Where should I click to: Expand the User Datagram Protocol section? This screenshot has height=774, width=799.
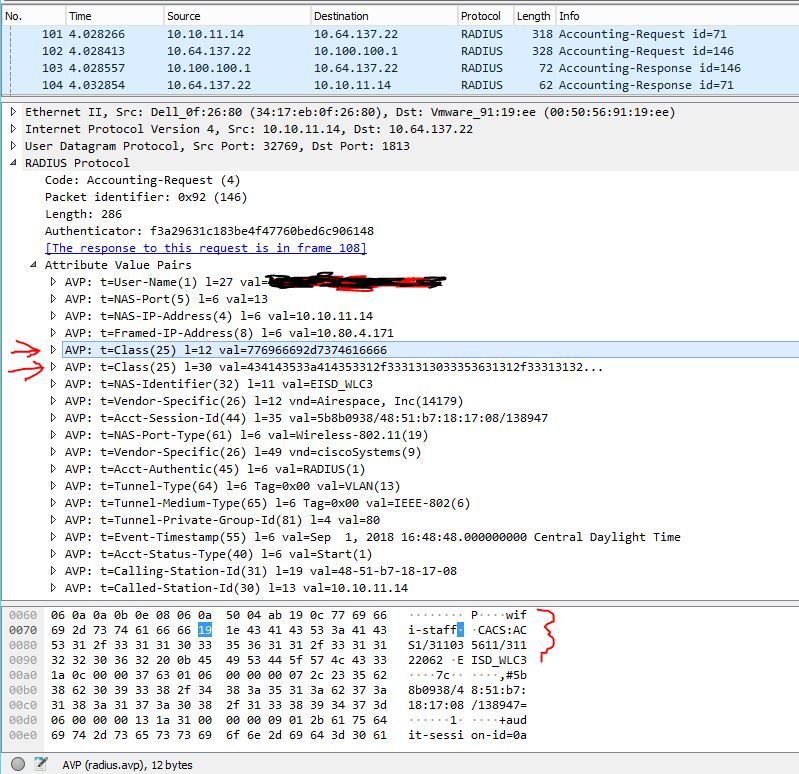[x=13, y=146]
